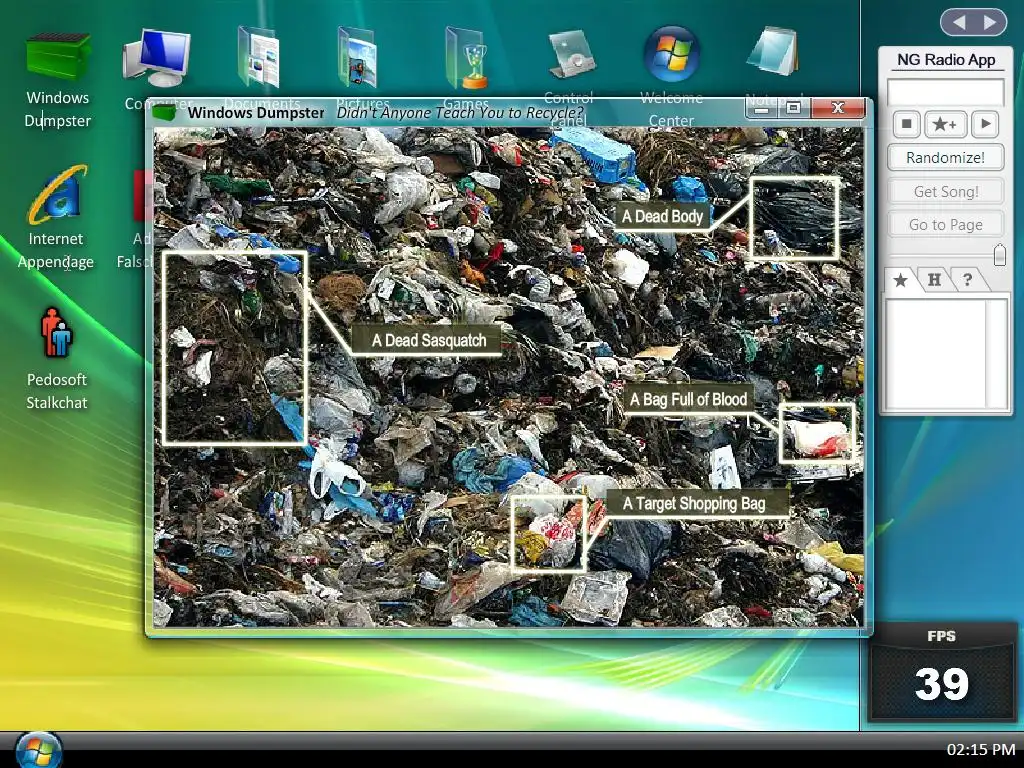Switch to the question mark help tab

click(x=968, y=280)
